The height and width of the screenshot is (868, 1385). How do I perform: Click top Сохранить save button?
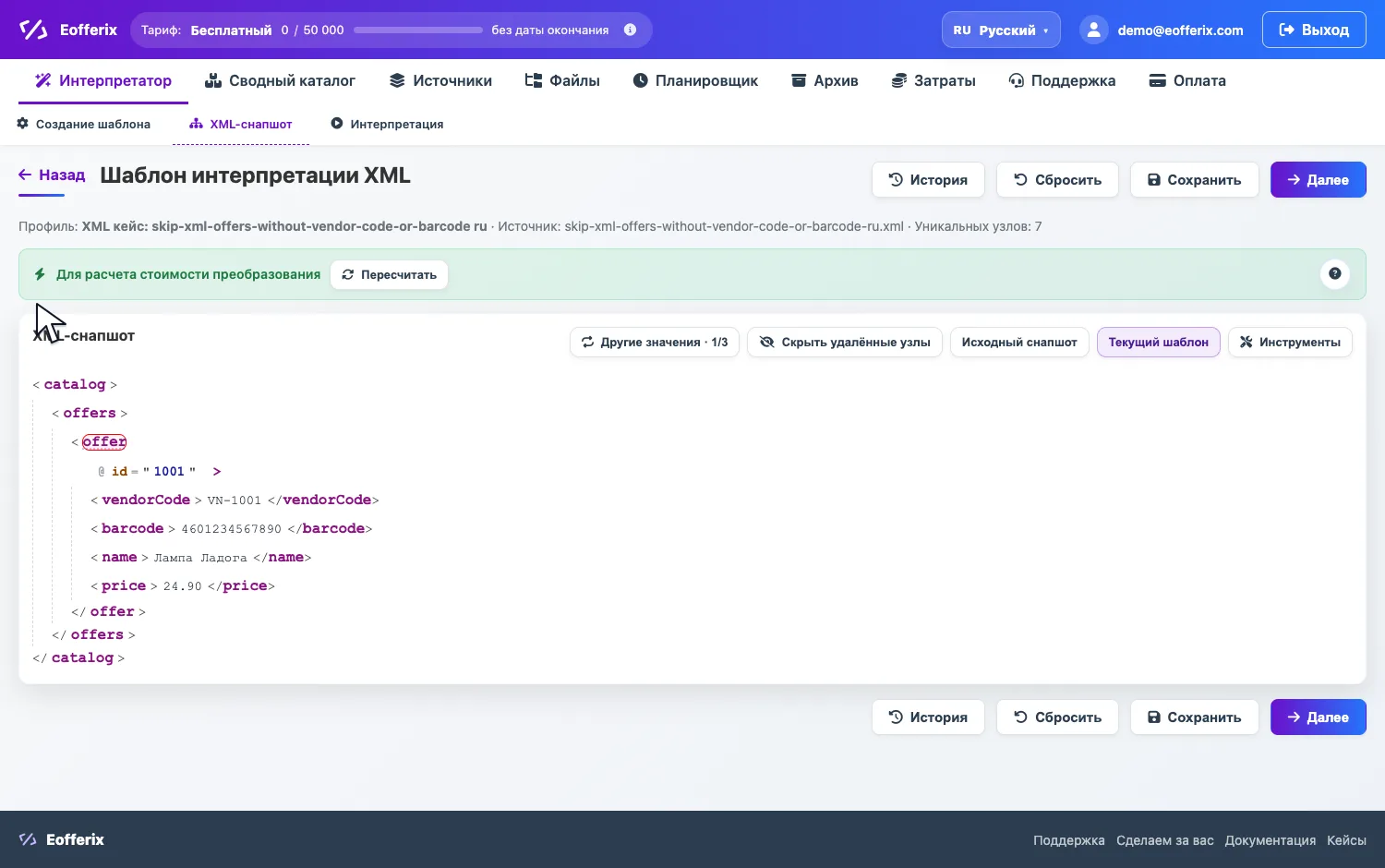click(x=1195, y=180)
